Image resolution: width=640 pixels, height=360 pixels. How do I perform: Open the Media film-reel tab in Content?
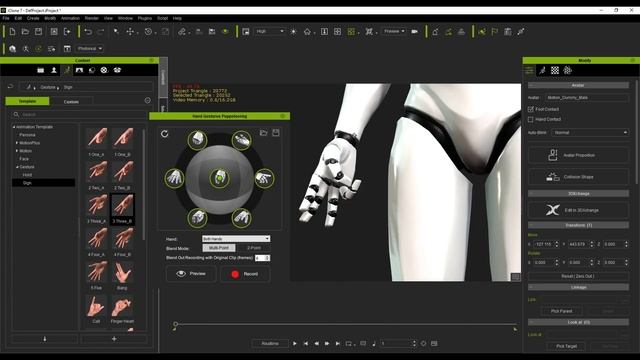[104, 70]
